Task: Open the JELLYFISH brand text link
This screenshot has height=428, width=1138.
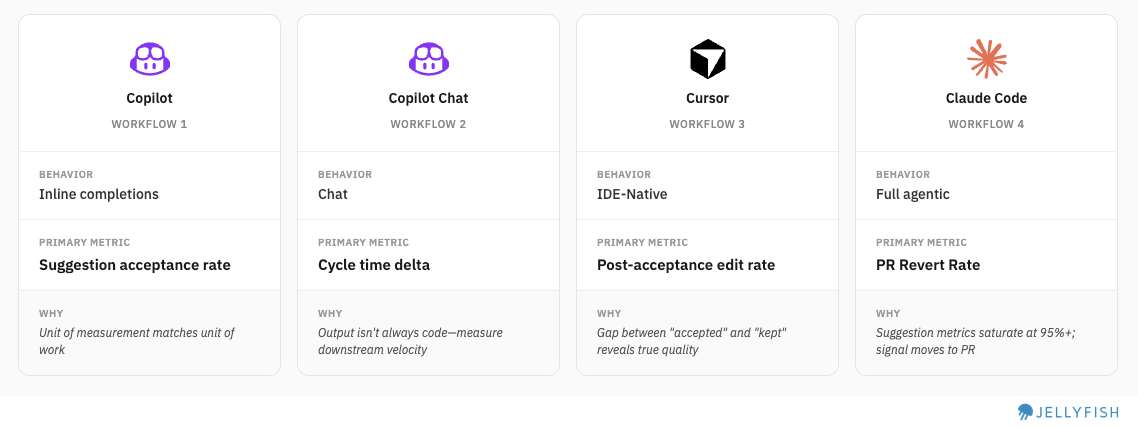Action: pos(1078,411)
